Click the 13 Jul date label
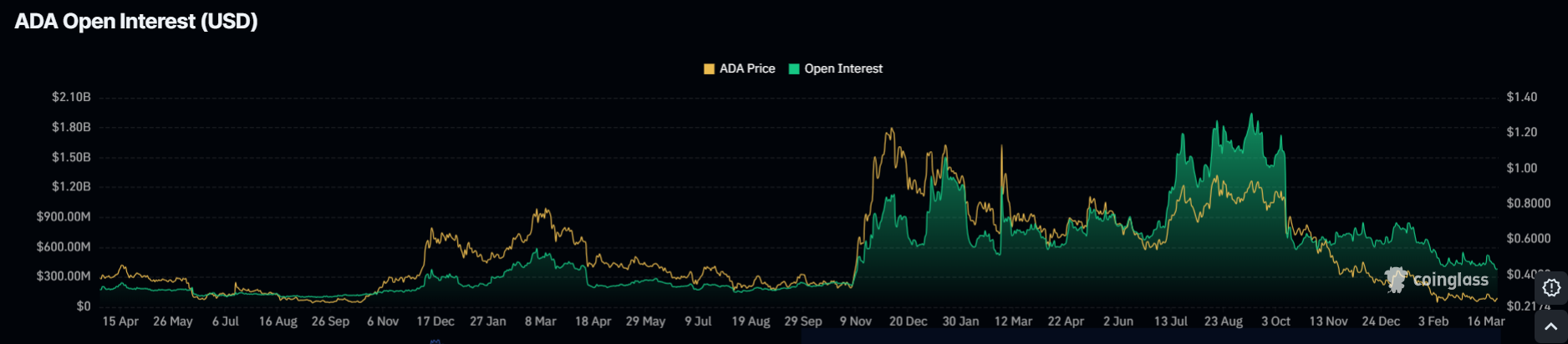Image resolution: width=1568 pixels, height=344 pixels. [x=1171, y=321]
